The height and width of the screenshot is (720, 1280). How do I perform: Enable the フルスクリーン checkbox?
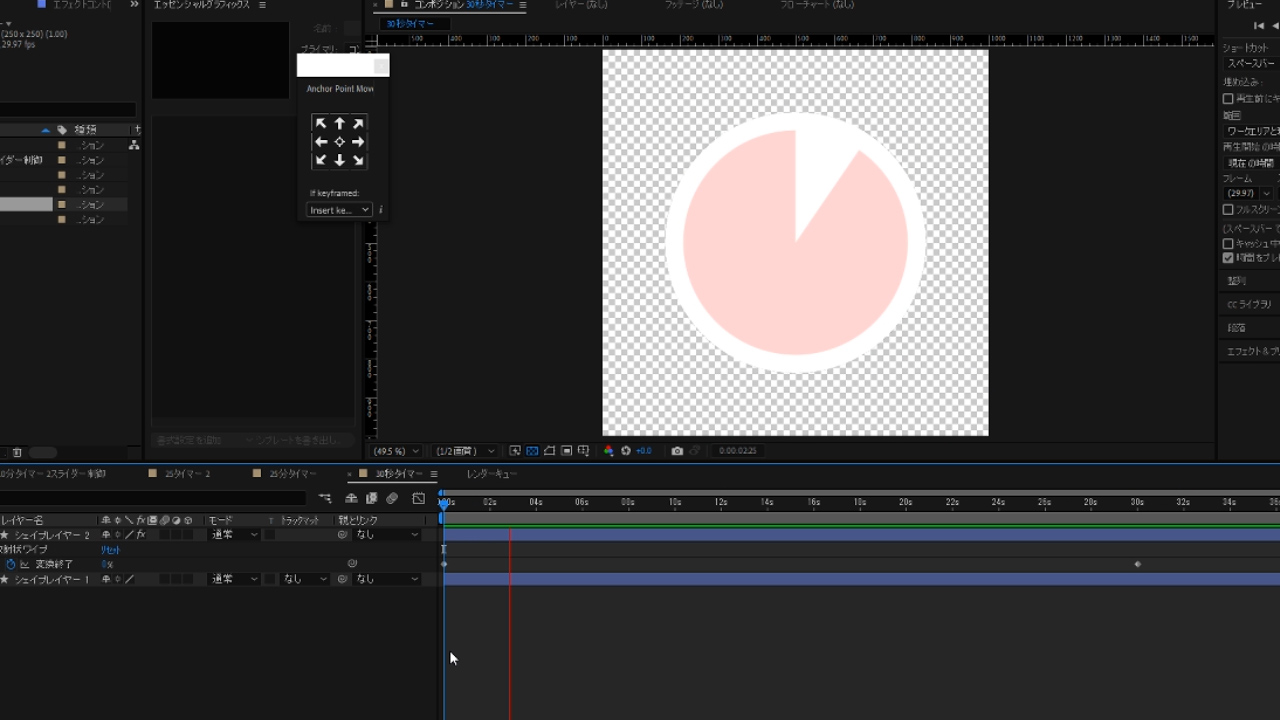coord(1228,210)
